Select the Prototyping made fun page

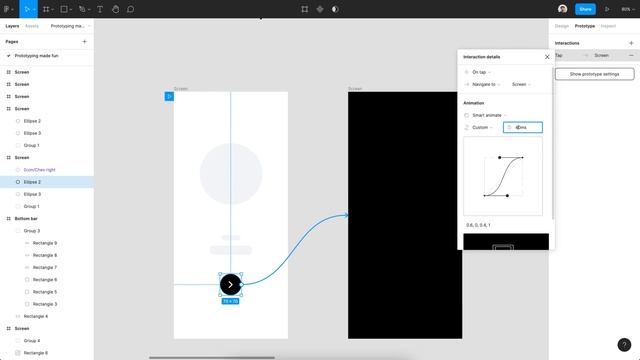tap(36, 56)
